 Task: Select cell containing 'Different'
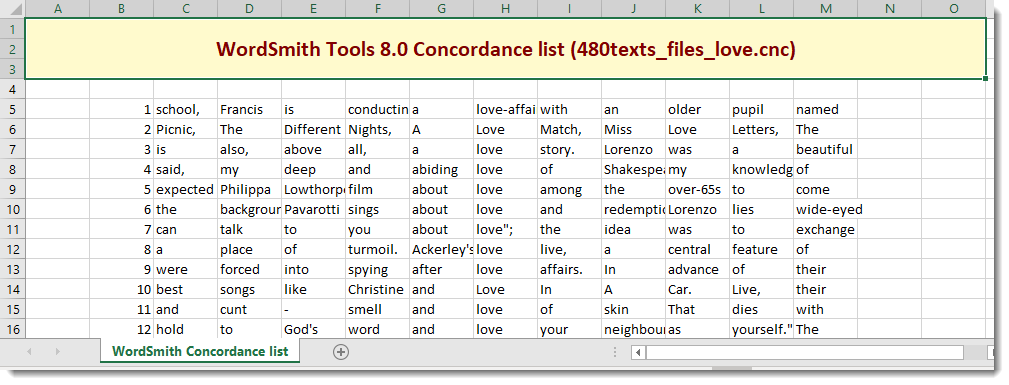coord(313,129)
